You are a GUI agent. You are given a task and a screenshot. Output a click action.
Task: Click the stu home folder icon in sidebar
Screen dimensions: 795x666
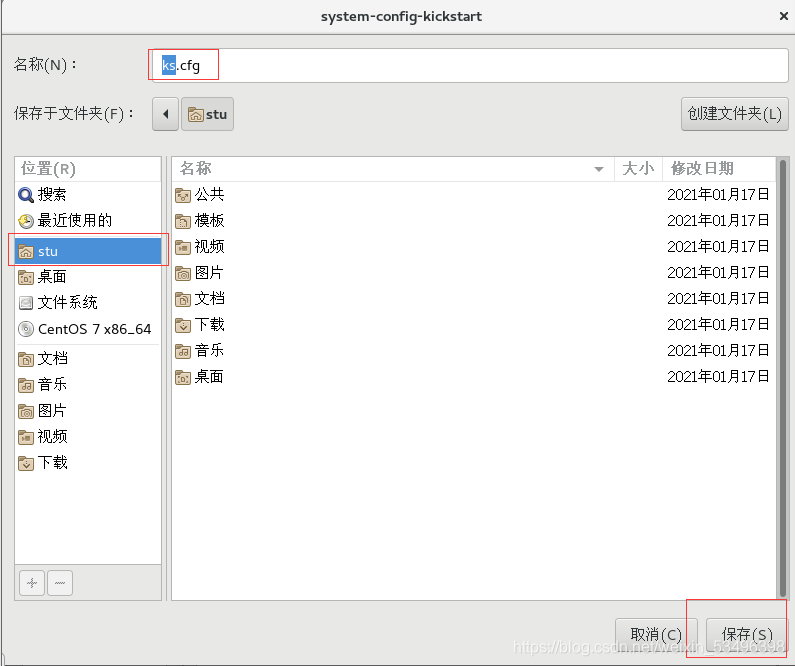(26, 251)
